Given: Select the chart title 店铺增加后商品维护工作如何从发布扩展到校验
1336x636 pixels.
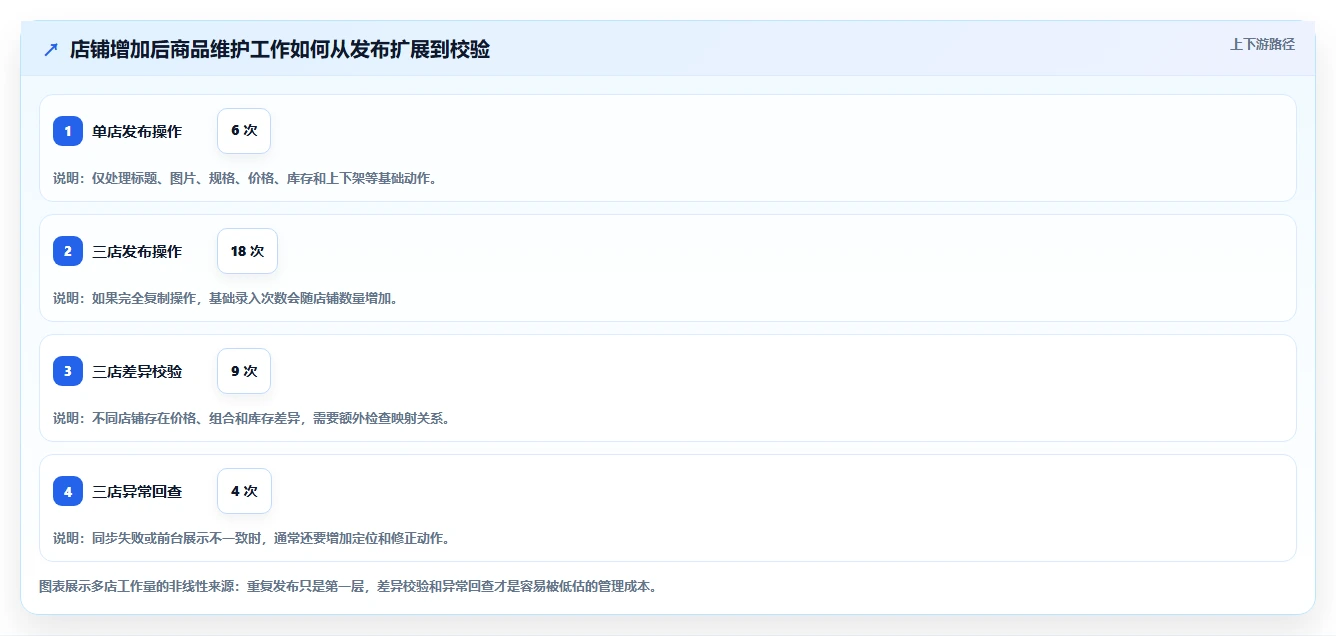Looking at the screenshot, I should pyautogui.click(x=280, y=50).
